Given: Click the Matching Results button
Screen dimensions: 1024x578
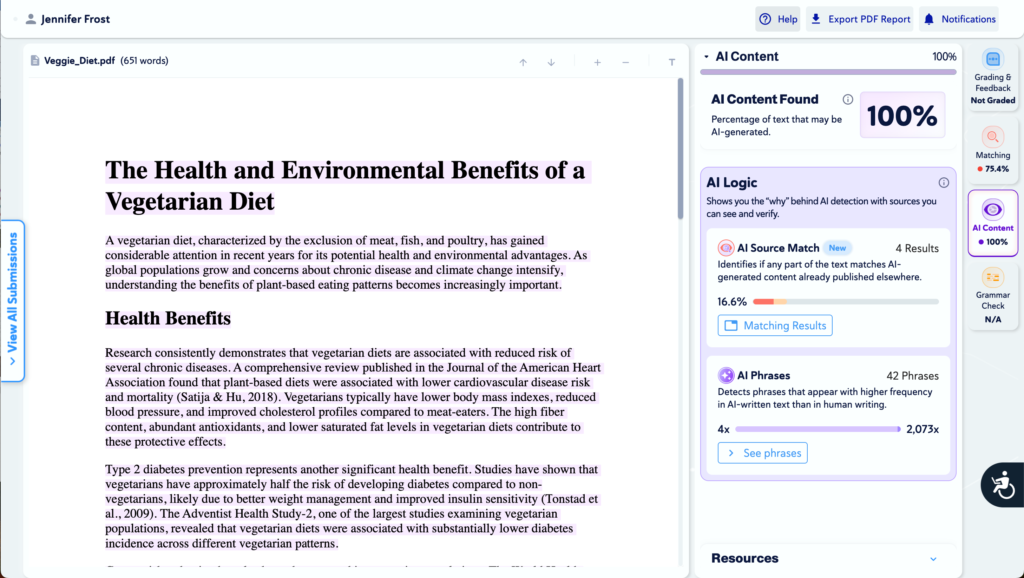Looking at the screenshot, I should (x=775, y=325).
